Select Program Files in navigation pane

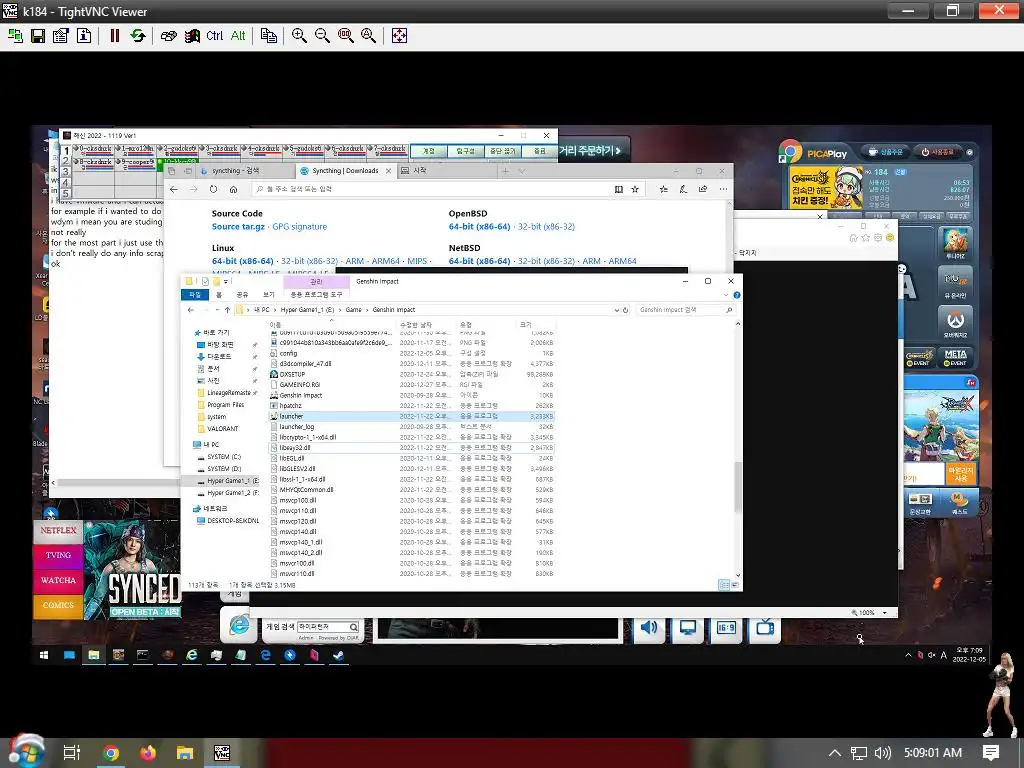tap(225, 404)
